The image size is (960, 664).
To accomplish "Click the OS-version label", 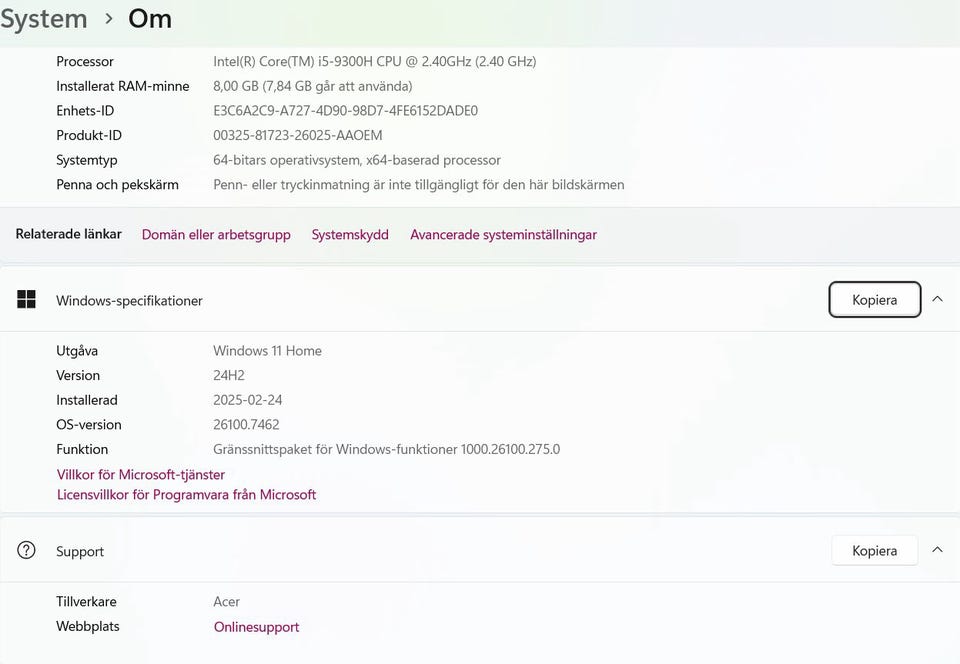I will point(89,425).
